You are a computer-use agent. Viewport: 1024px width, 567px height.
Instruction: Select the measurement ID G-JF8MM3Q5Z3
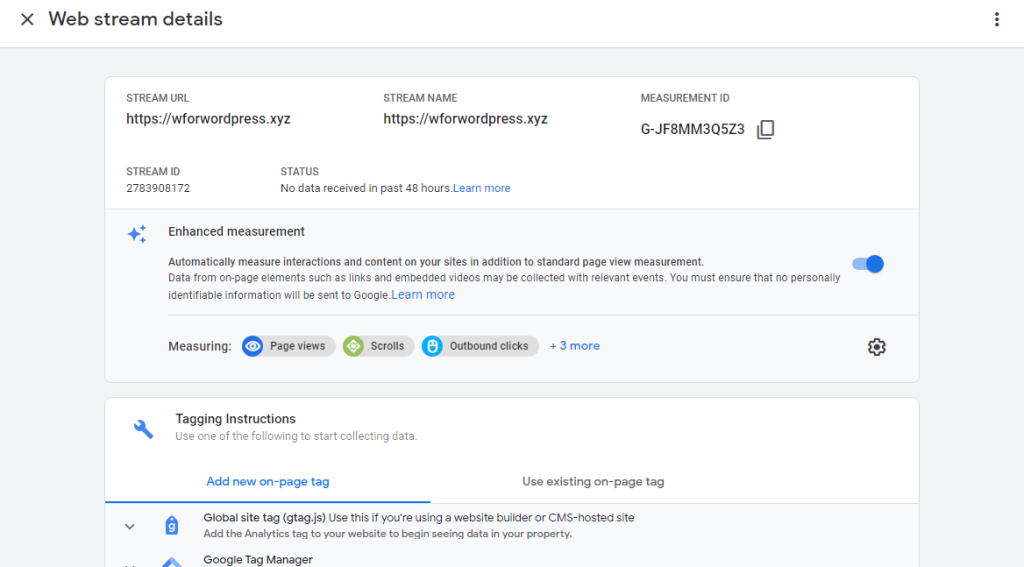[692, 129]
